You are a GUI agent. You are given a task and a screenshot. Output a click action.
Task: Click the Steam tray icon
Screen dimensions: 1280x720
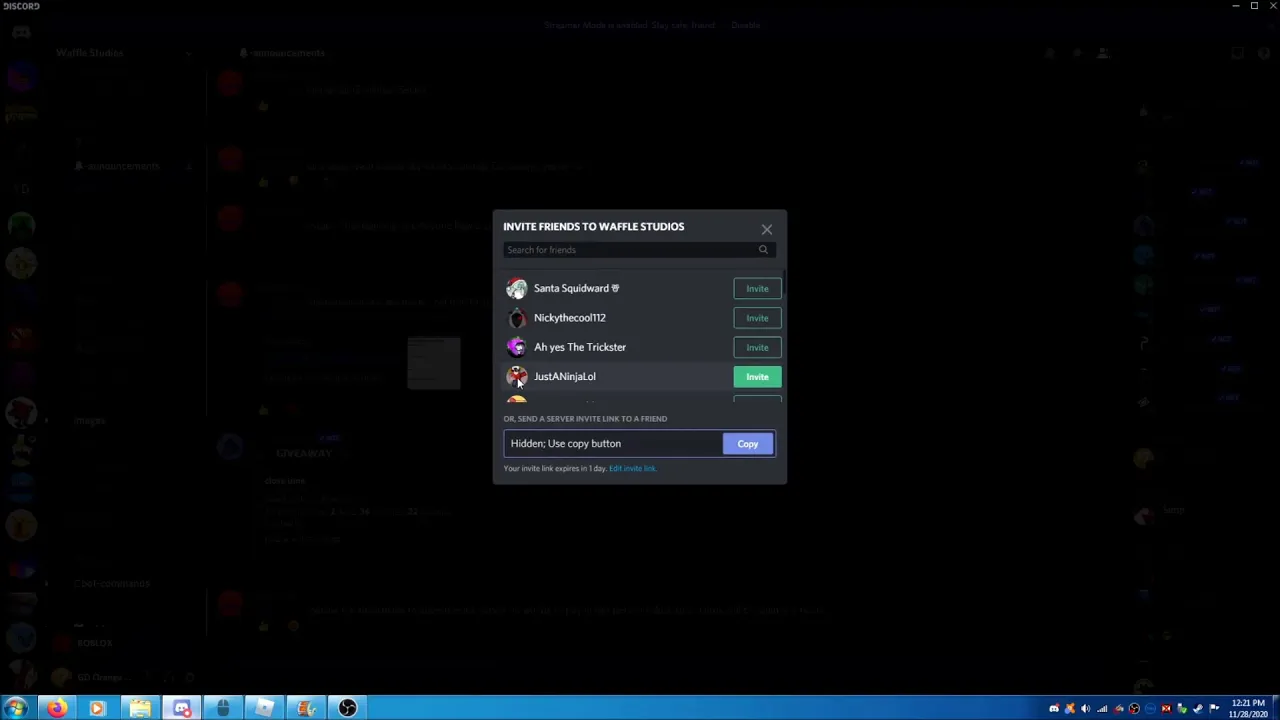pyautogui.click(x=1197, y=709)
